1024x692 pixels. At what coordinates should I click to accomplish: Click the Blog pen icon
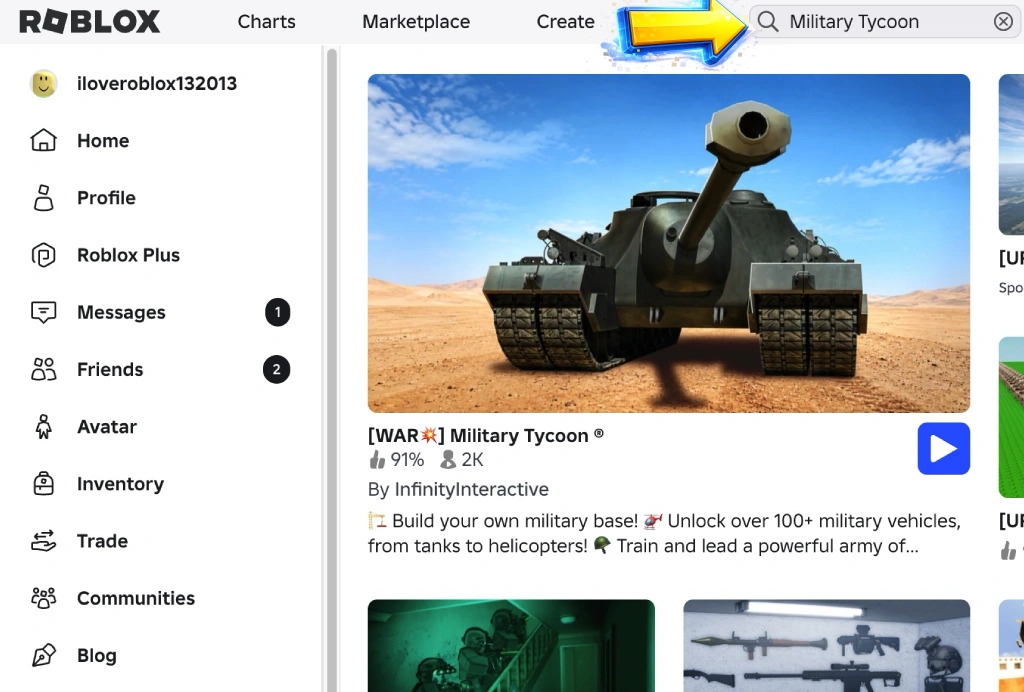click(x=44, y=655)
